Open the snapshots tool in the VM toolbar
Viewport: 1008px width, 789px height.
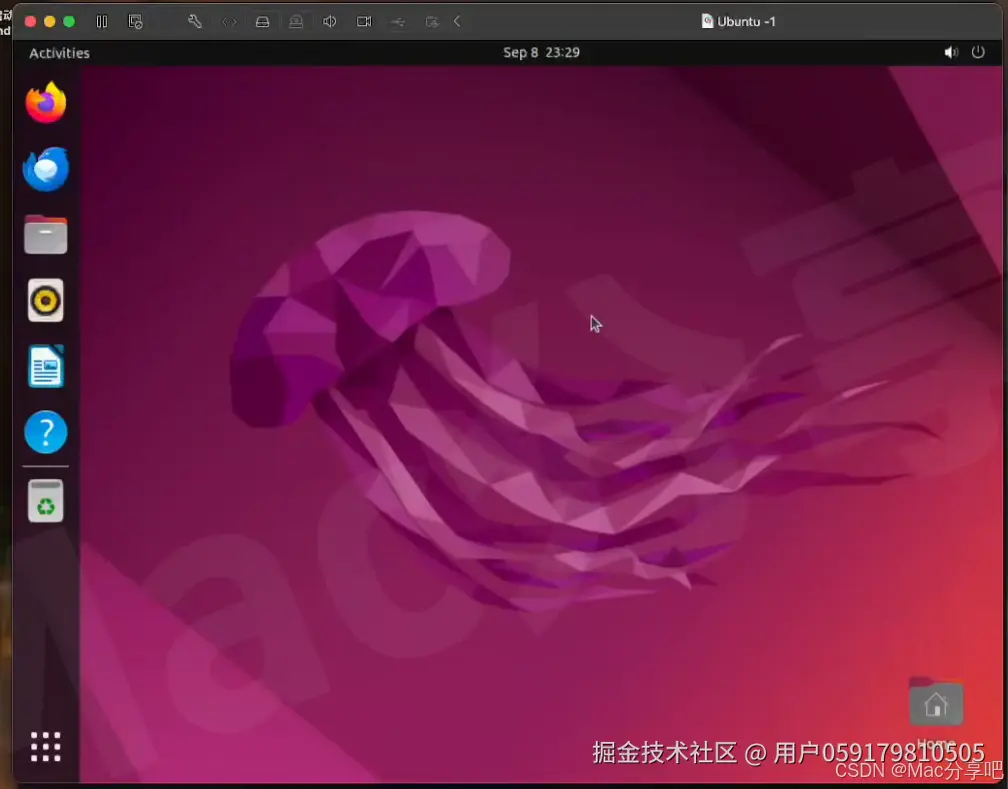tap(136, 21)
